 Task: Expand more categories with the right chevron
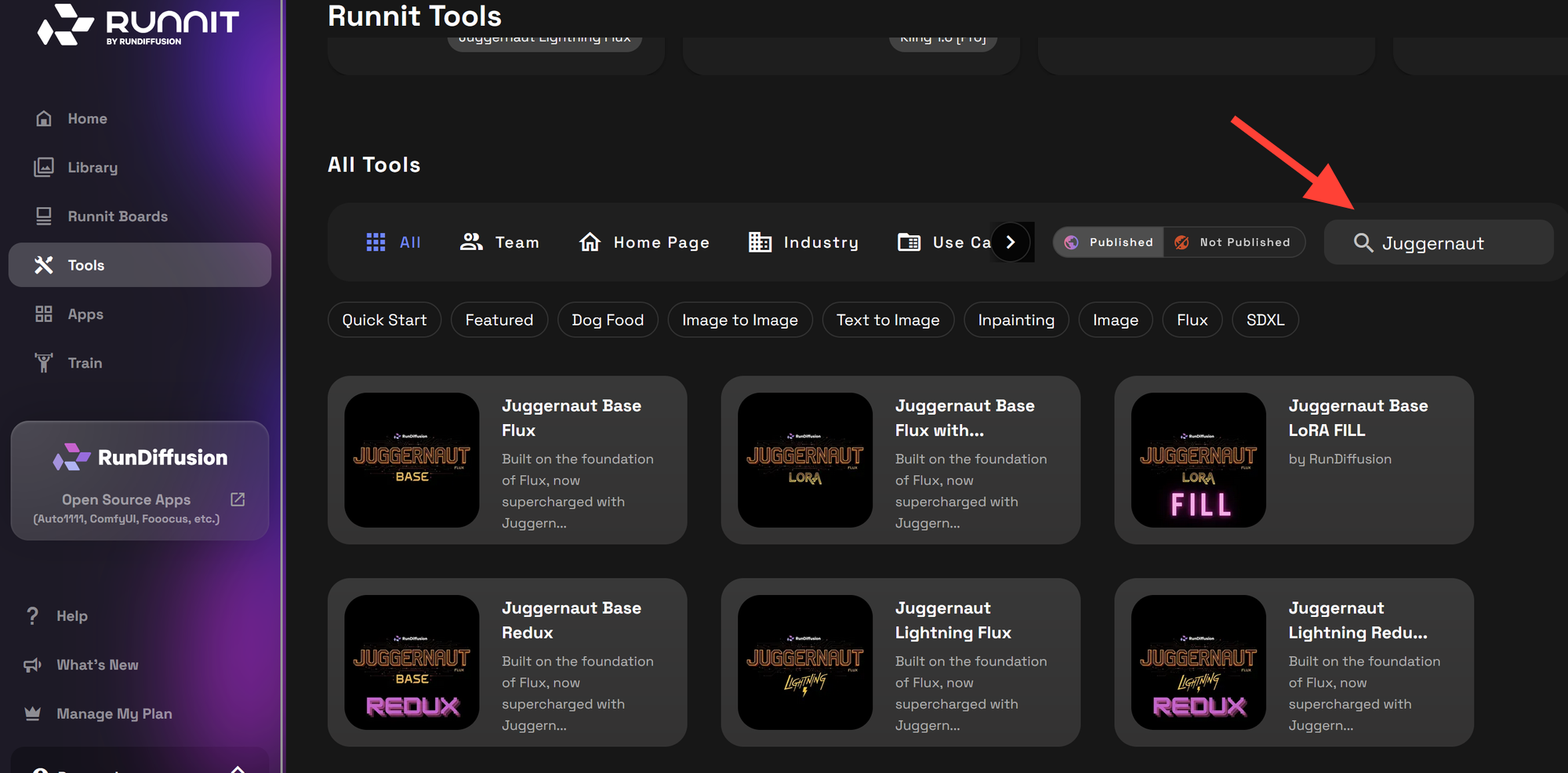(x=1011, y=241)
